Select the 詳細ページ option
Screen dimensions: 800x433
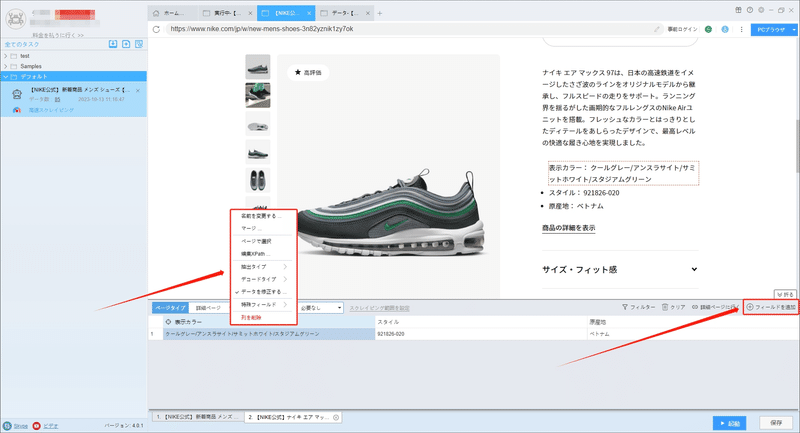click(209, 308)
